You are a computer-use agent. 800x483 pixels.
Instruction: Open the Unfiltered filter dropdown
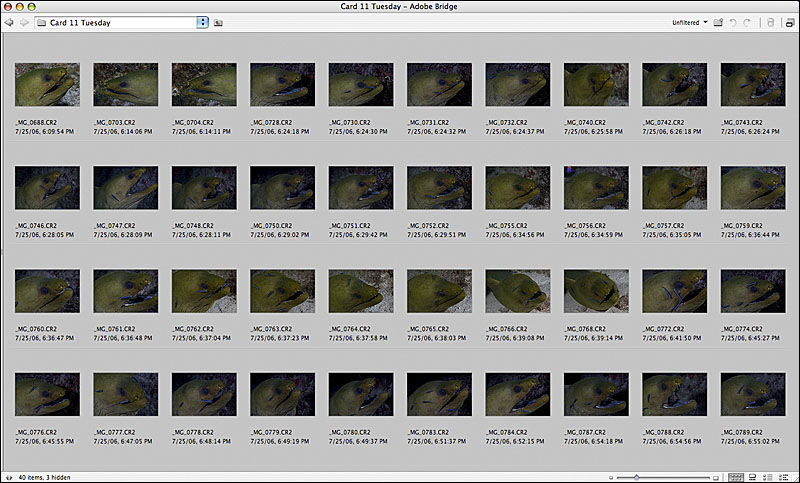tap(690, 22)
